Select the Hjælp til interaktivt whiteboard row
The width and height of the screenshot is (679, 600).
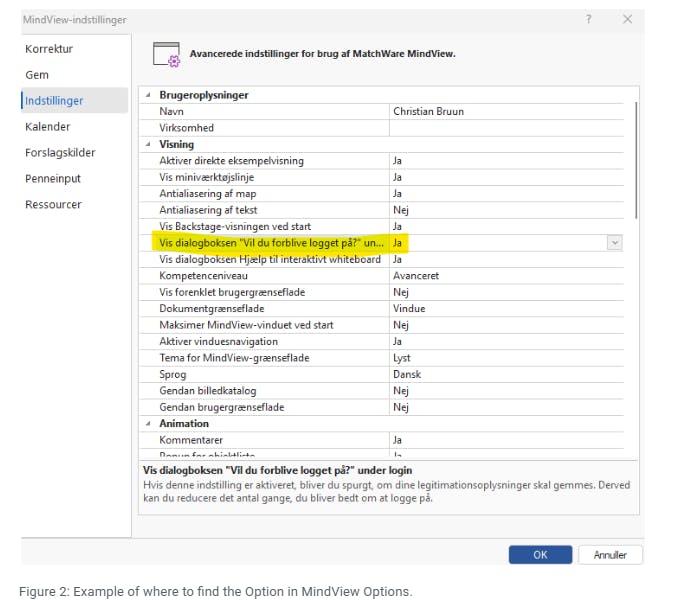tap(382, 259)
